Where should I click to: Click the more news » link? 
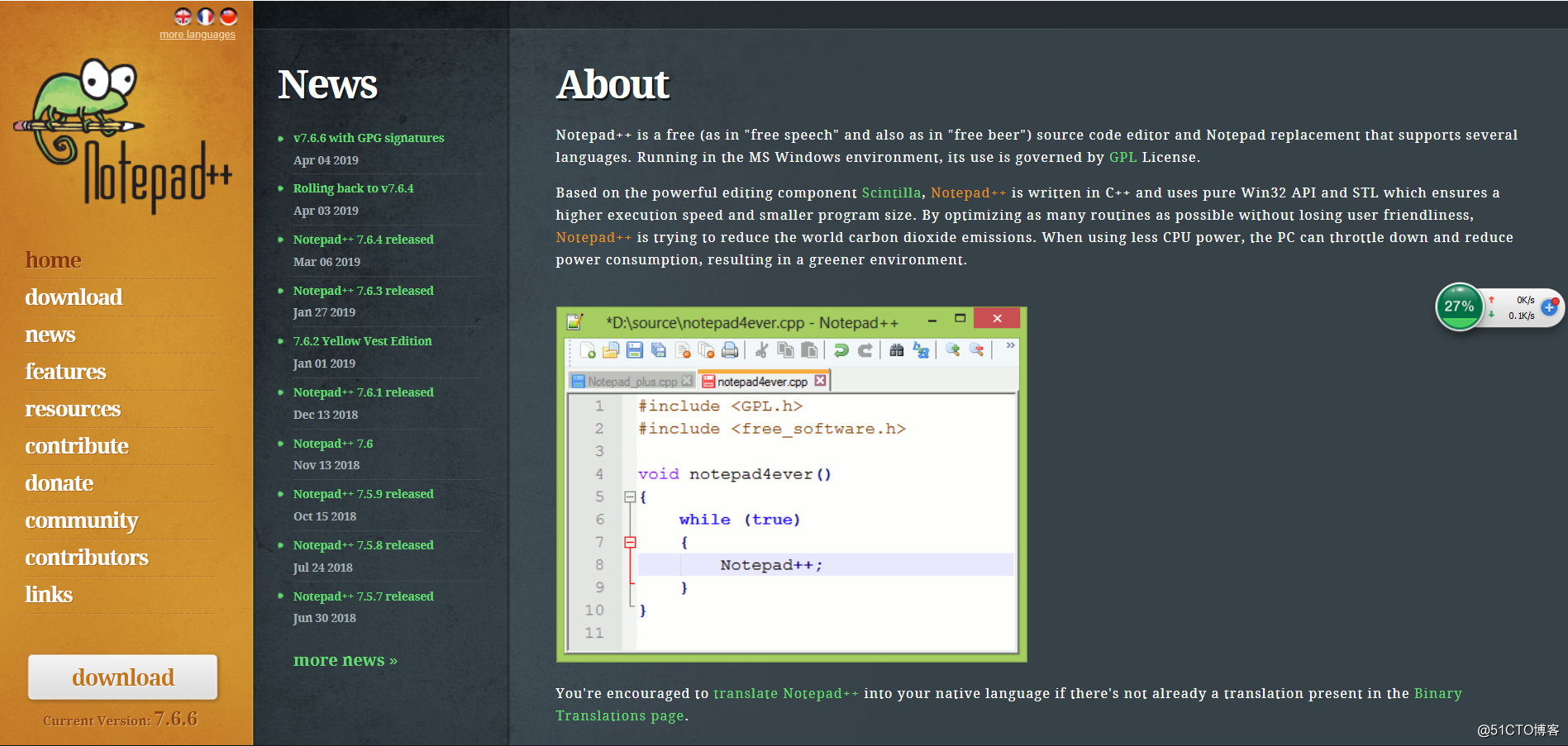point(346,660)
